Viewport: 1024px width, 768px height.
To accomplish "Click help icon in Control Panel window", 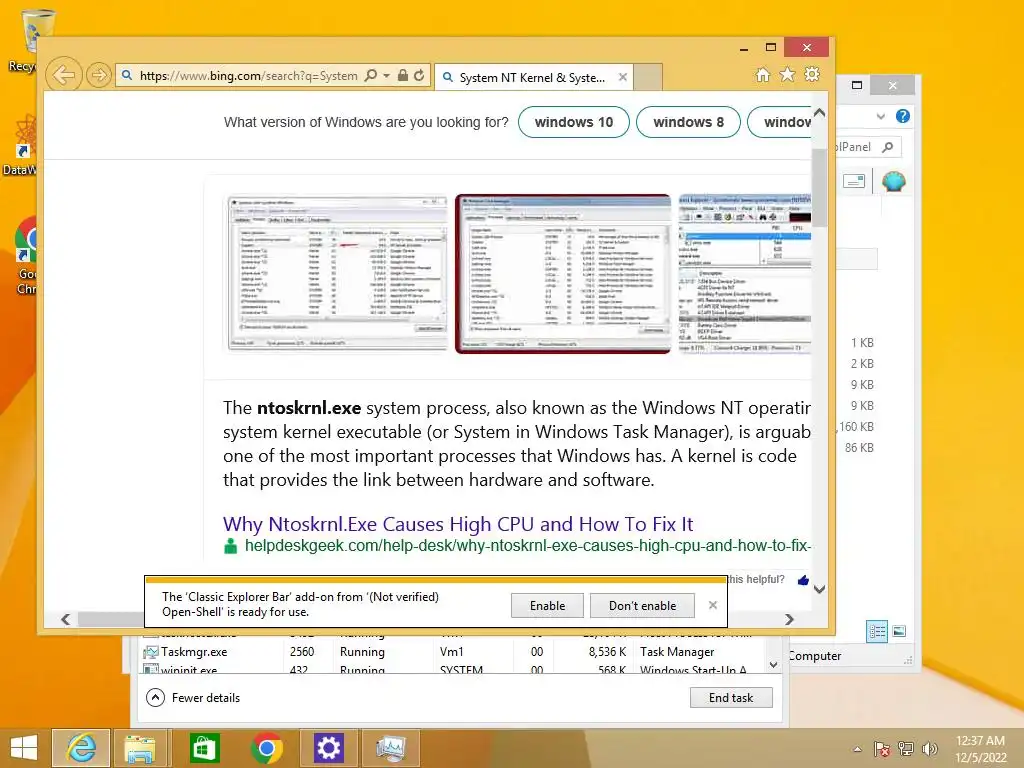I will (x=903, y=116).
